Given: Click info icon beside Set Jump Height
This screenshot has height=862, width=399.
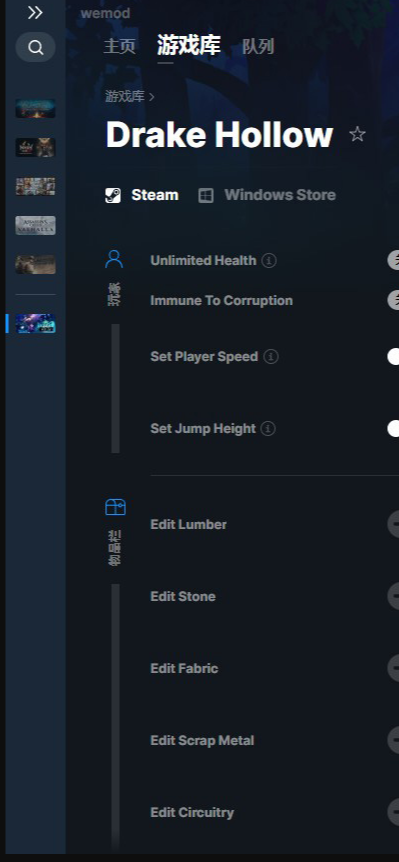Looking at the screenshot, I should pos(268,428).
